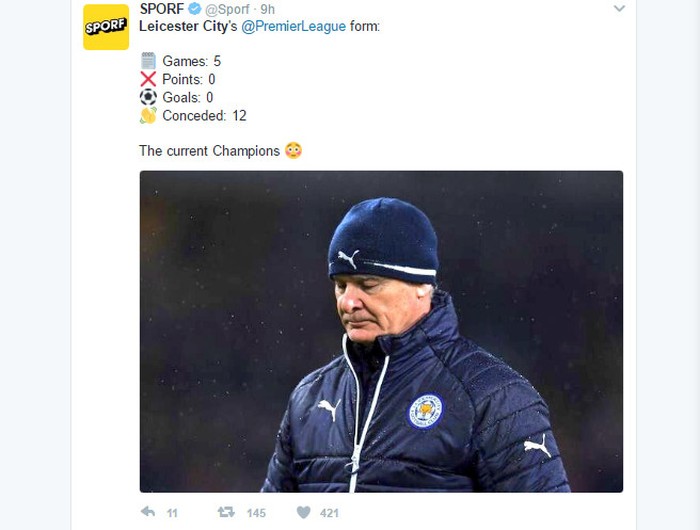Retweet the post using the retweet icon
Viewport: 700px width, 530px height.
click(226, 512)
